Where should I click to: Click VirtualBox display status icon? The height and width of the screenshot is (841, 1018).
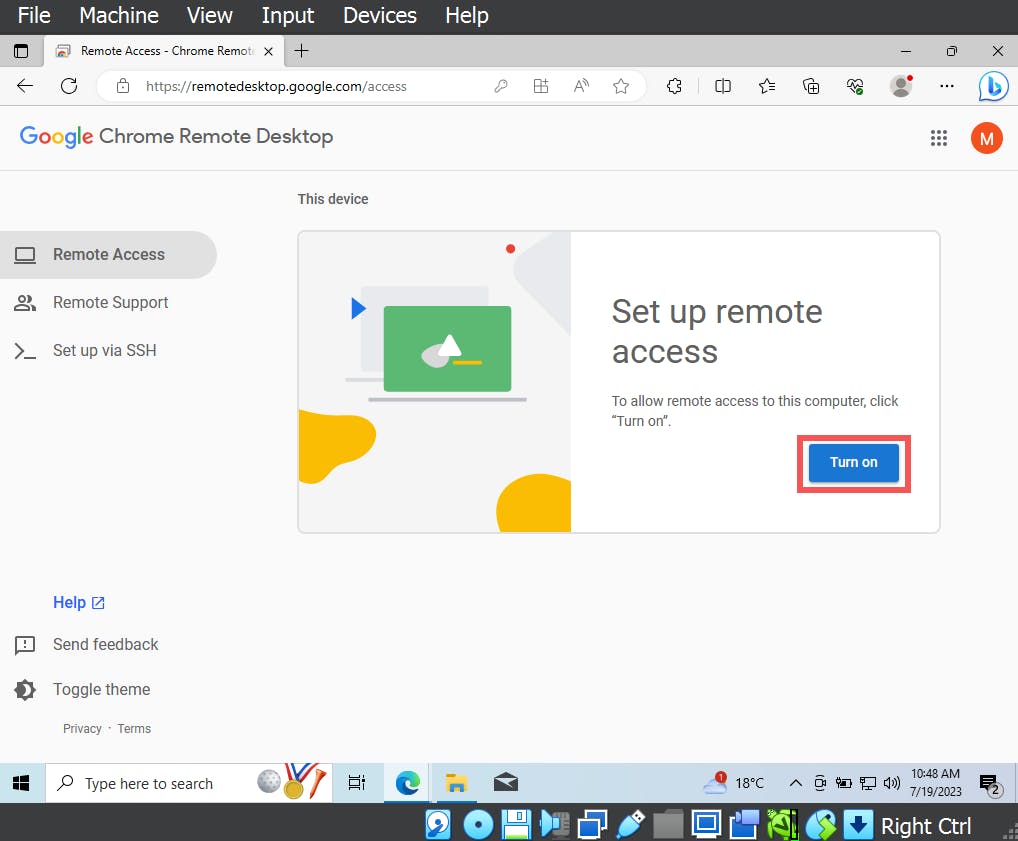(x=706, y=825)
